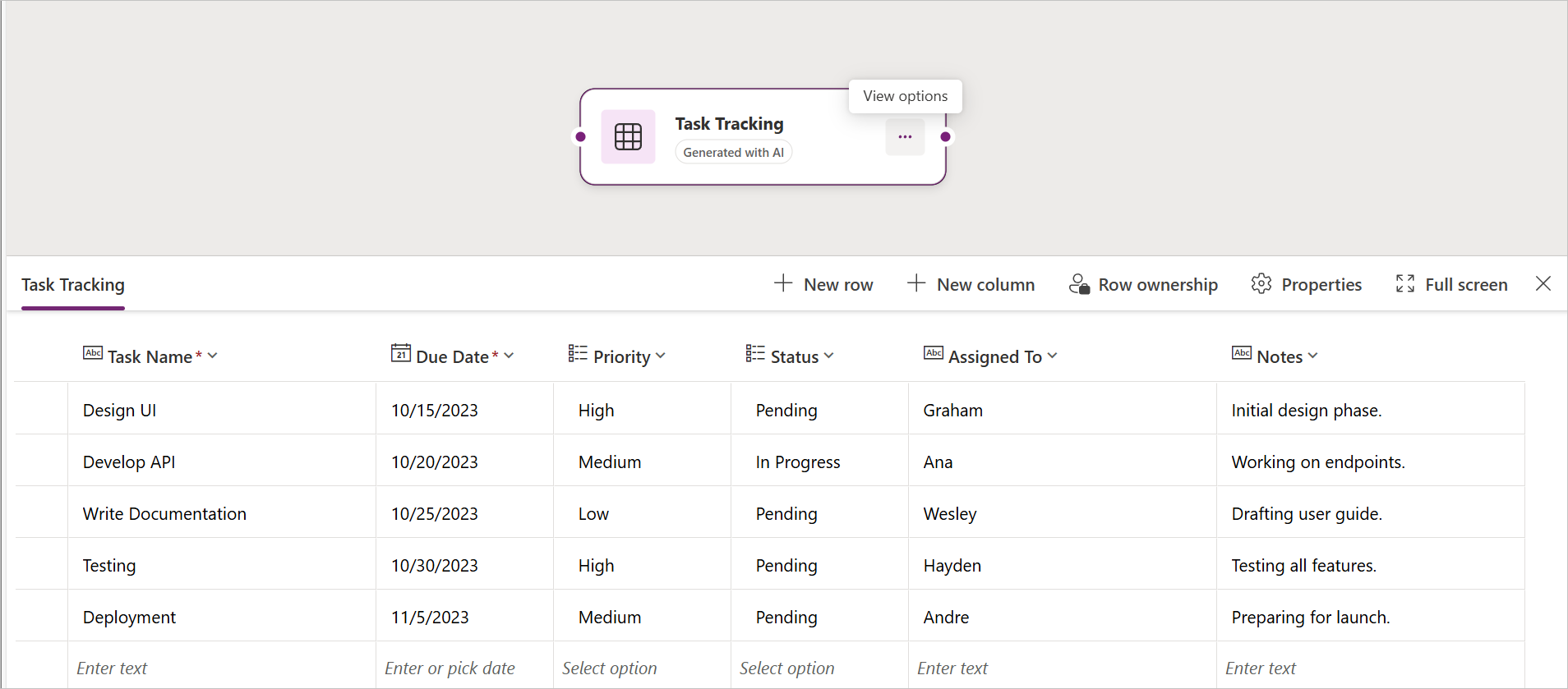Expand the Notes column dropdown chevron
The height and width of the screenshot is (689, 1568).
[1312, 356]
